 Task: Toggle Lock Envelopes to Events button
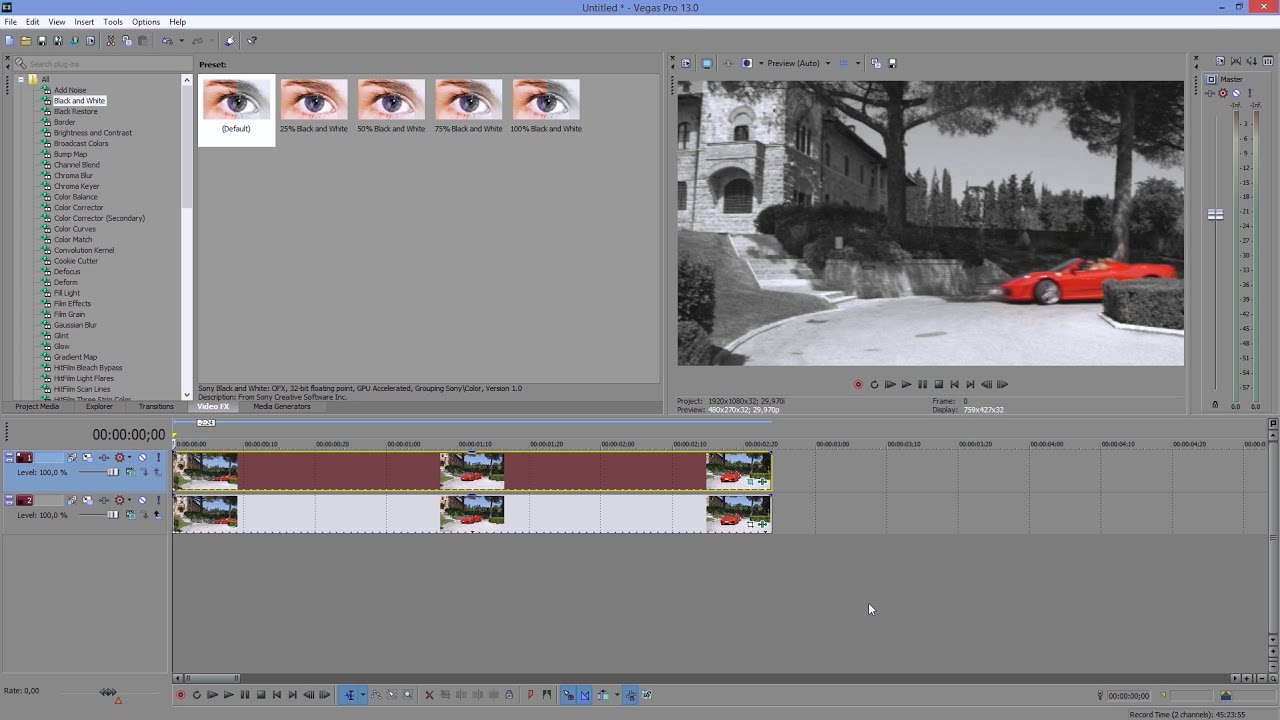[631, 695]
